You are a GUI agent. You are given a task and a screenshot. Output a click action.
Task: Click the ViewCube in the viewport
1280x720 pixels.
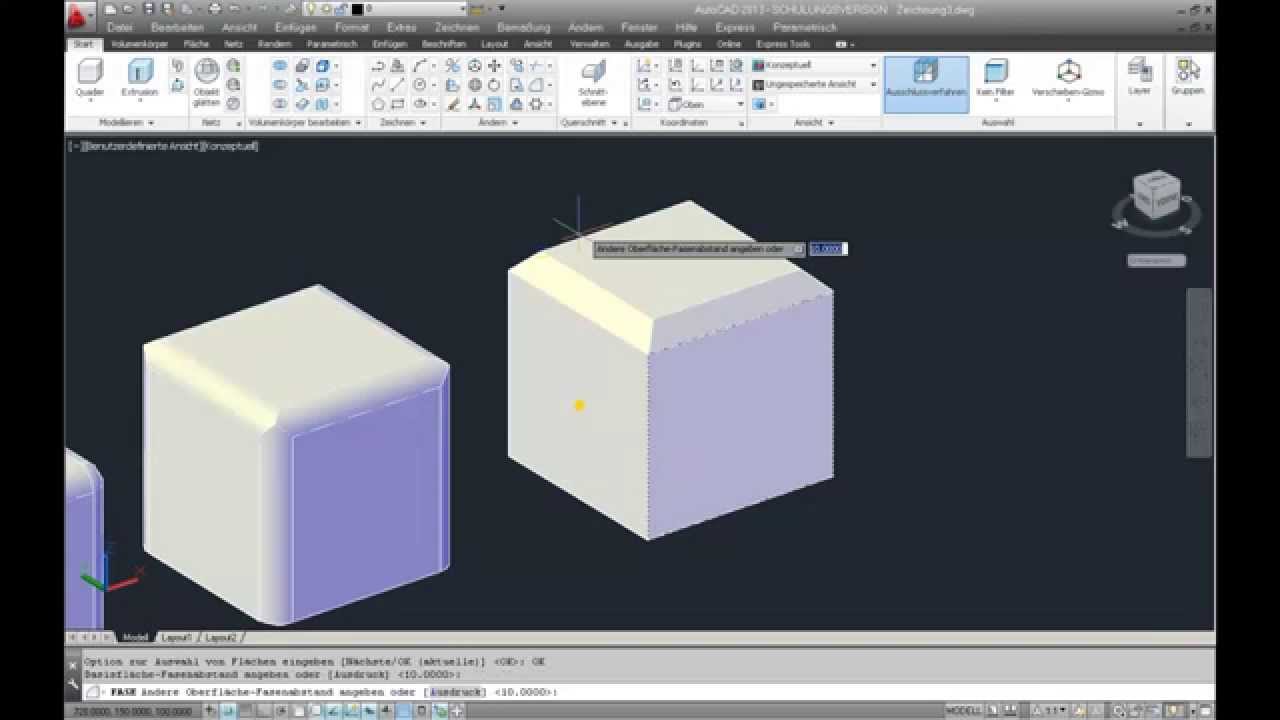point(1157,197)
